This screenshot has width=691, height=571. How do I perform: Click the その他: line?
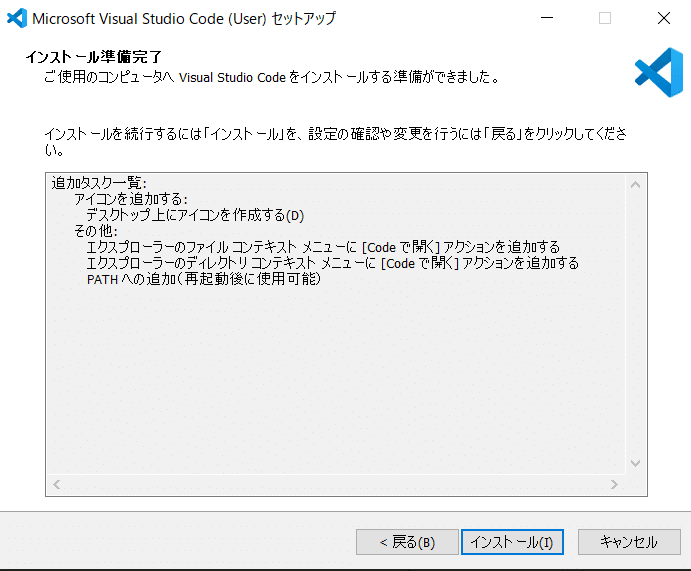pos(96,231)
